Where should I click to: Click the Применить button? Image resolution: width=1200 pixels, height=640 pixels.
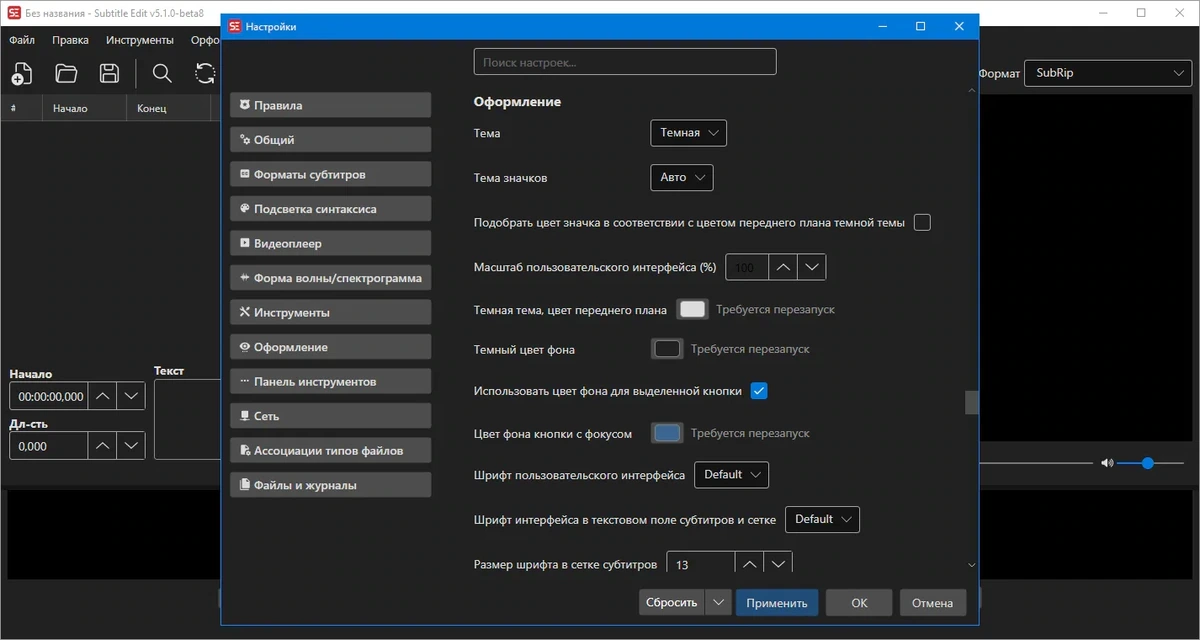(x=777, y=602)
